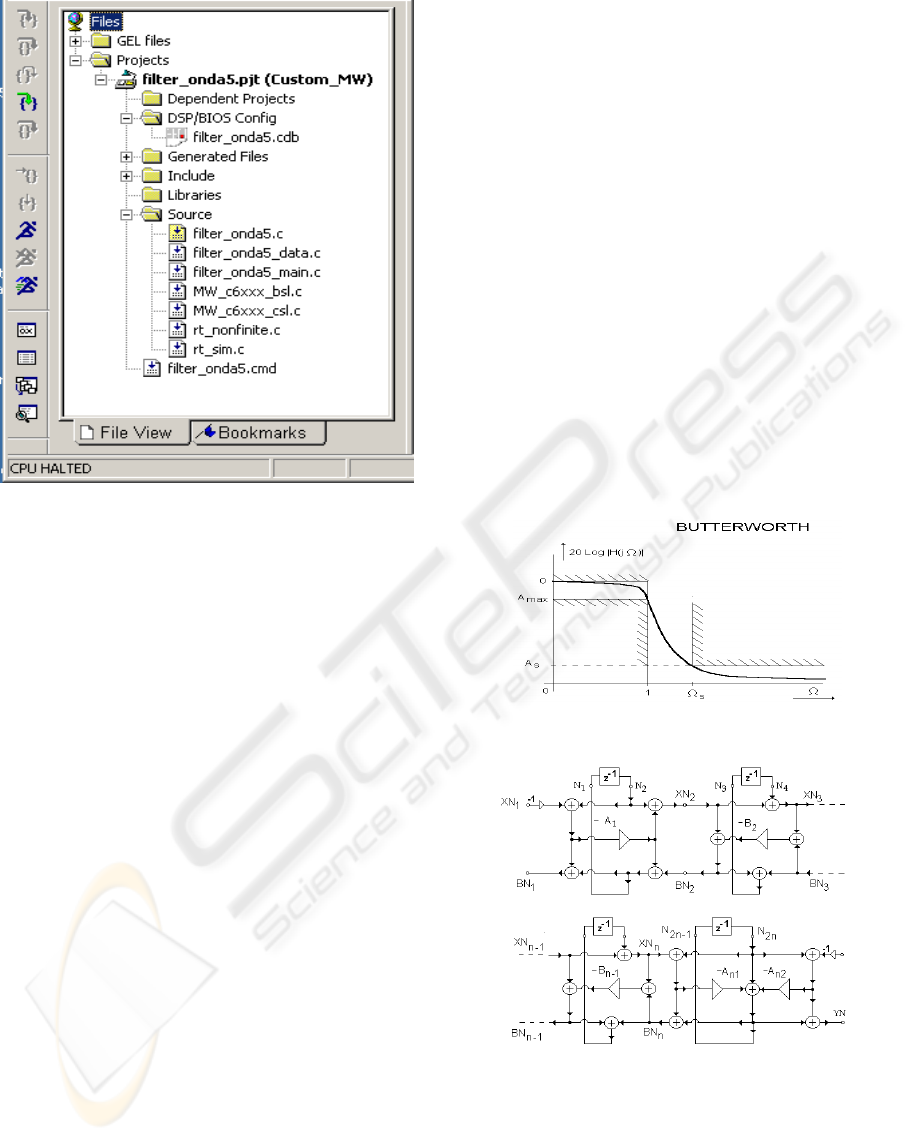This screenshot has width=909, height=1141.
Task: Expand the GEL files folder
Action: [x=76, y=41]
